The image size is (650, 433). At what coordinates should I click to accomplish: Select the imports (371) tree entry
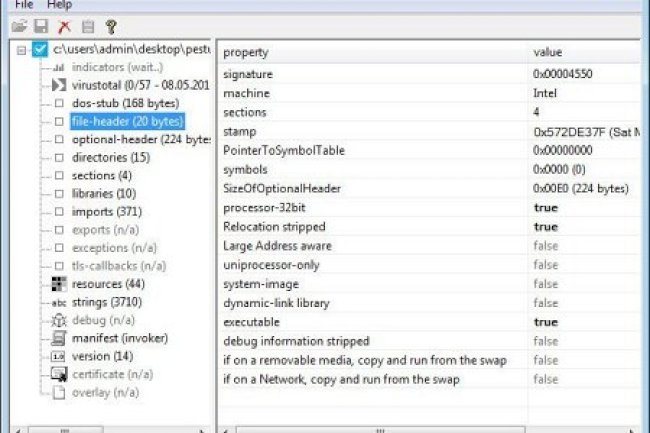click(105, 212)
